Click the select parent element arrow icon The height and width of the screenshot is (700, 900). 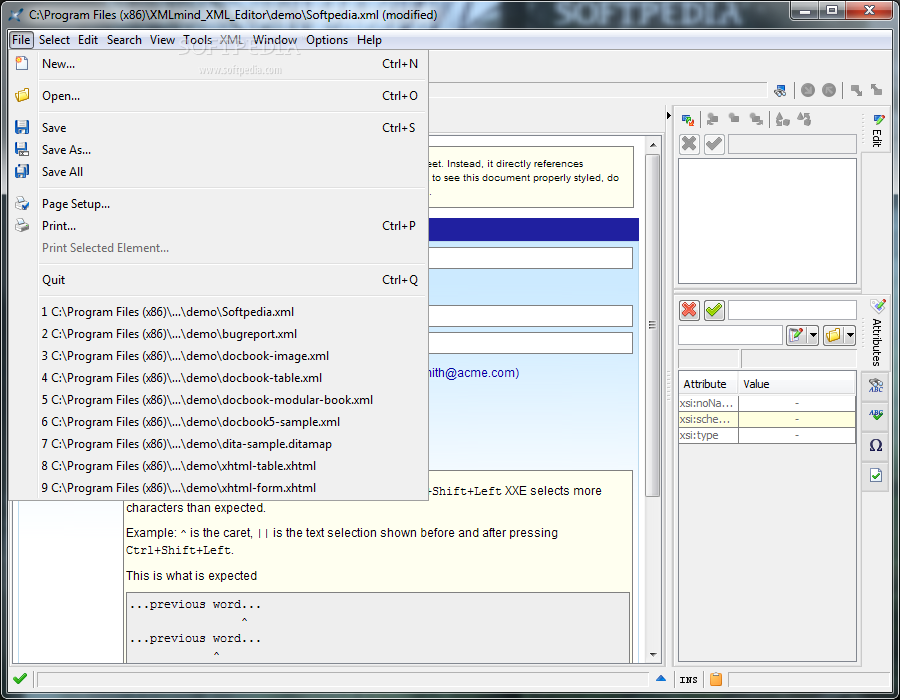pyautogui.click(x=829, y=90)
